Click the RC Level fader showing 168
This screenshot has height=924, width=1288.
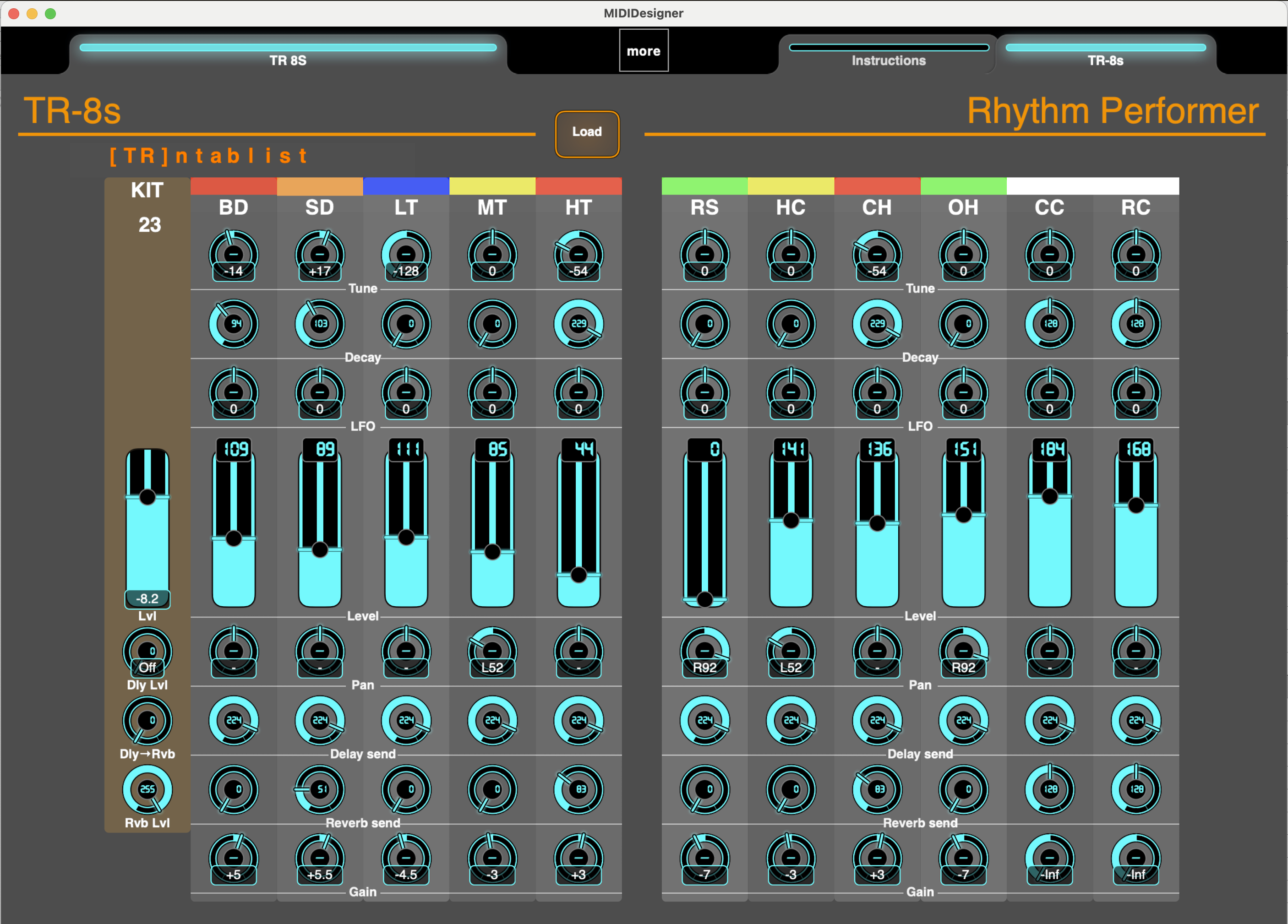tap(1136, 522)
